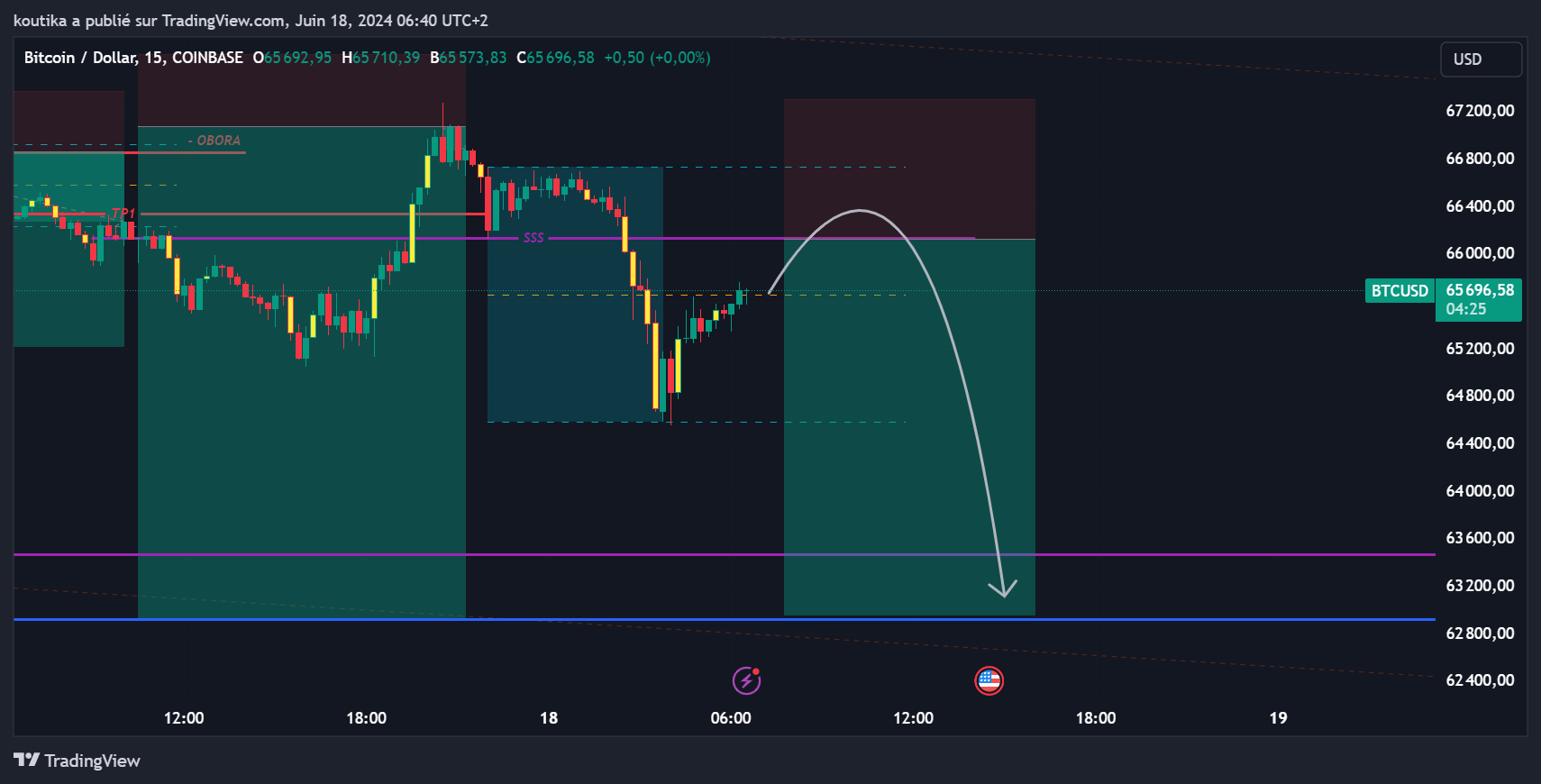The image size is (1541, 784).
Task: Click the 62 400,00 price axis label
Action: tap(1480, 680)
